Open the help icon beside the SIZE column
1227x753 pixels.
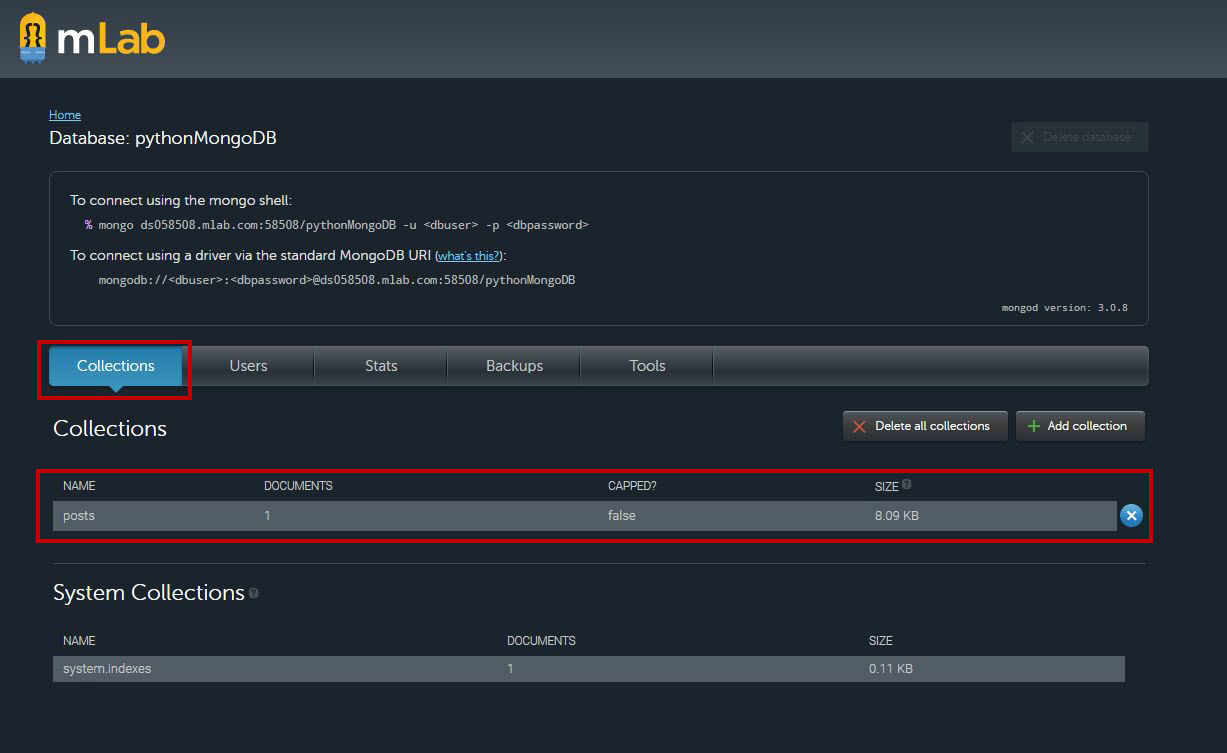tap(907, 484)
